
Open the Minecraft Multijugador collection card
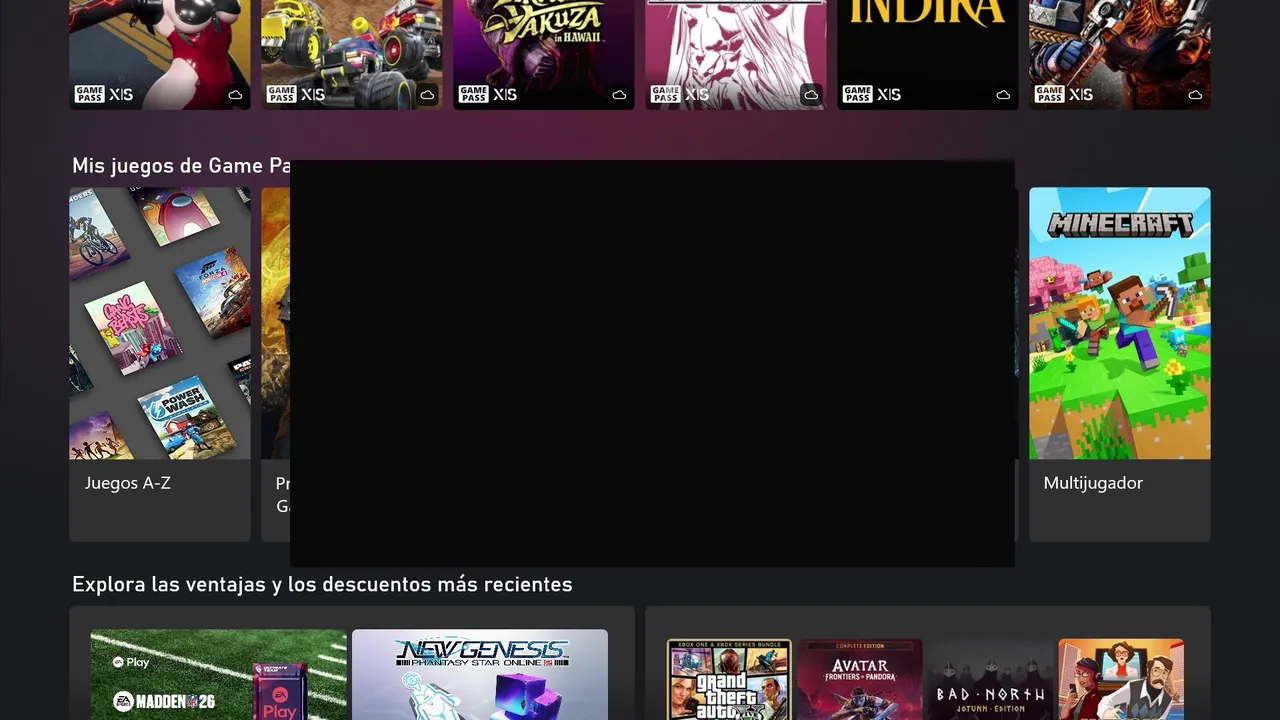(x=1120, y=364)
